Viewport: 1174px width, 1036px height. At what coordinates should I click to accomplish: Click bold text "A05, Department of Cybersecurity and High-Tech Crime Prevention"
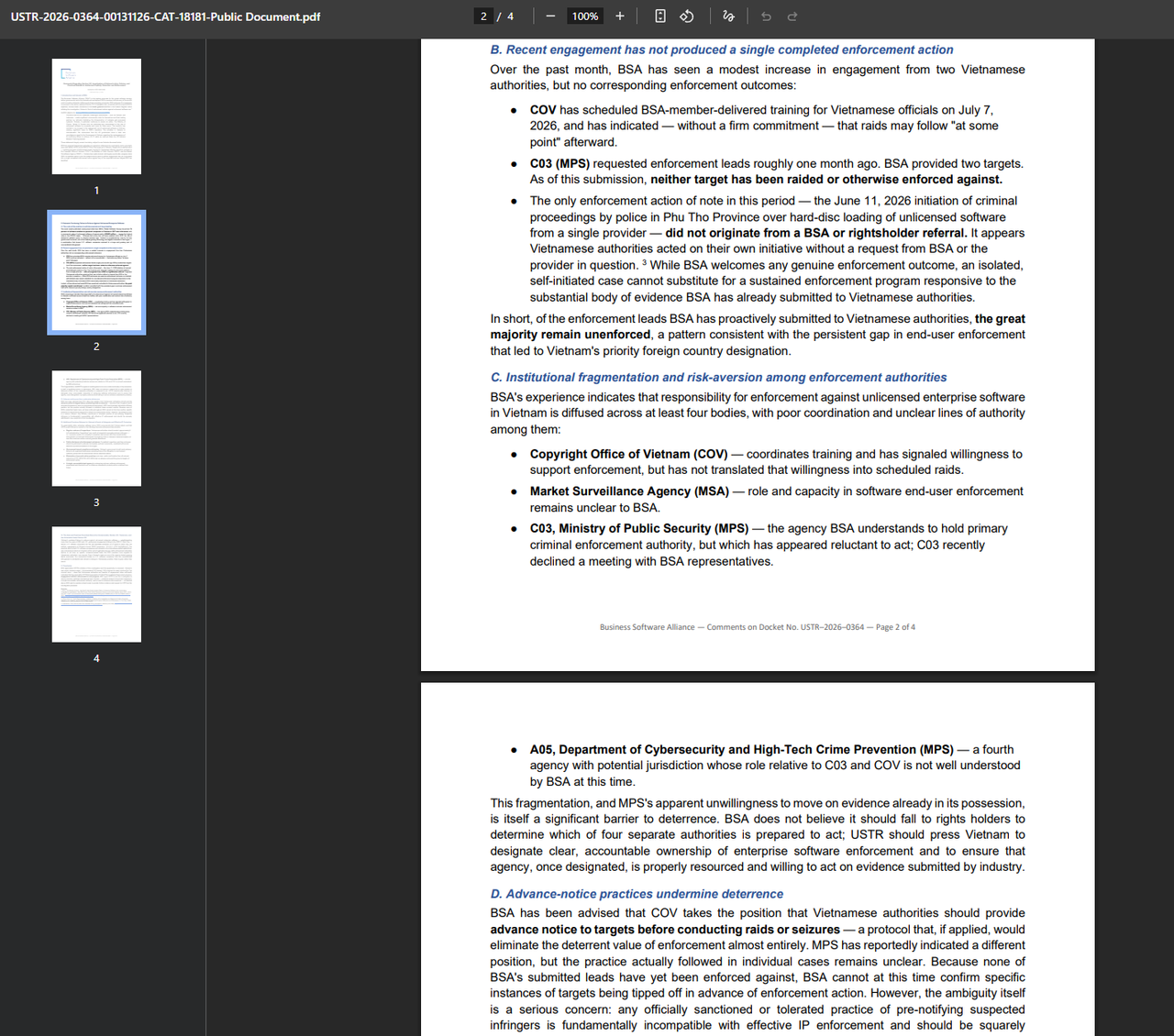click(x=742, y=750)
